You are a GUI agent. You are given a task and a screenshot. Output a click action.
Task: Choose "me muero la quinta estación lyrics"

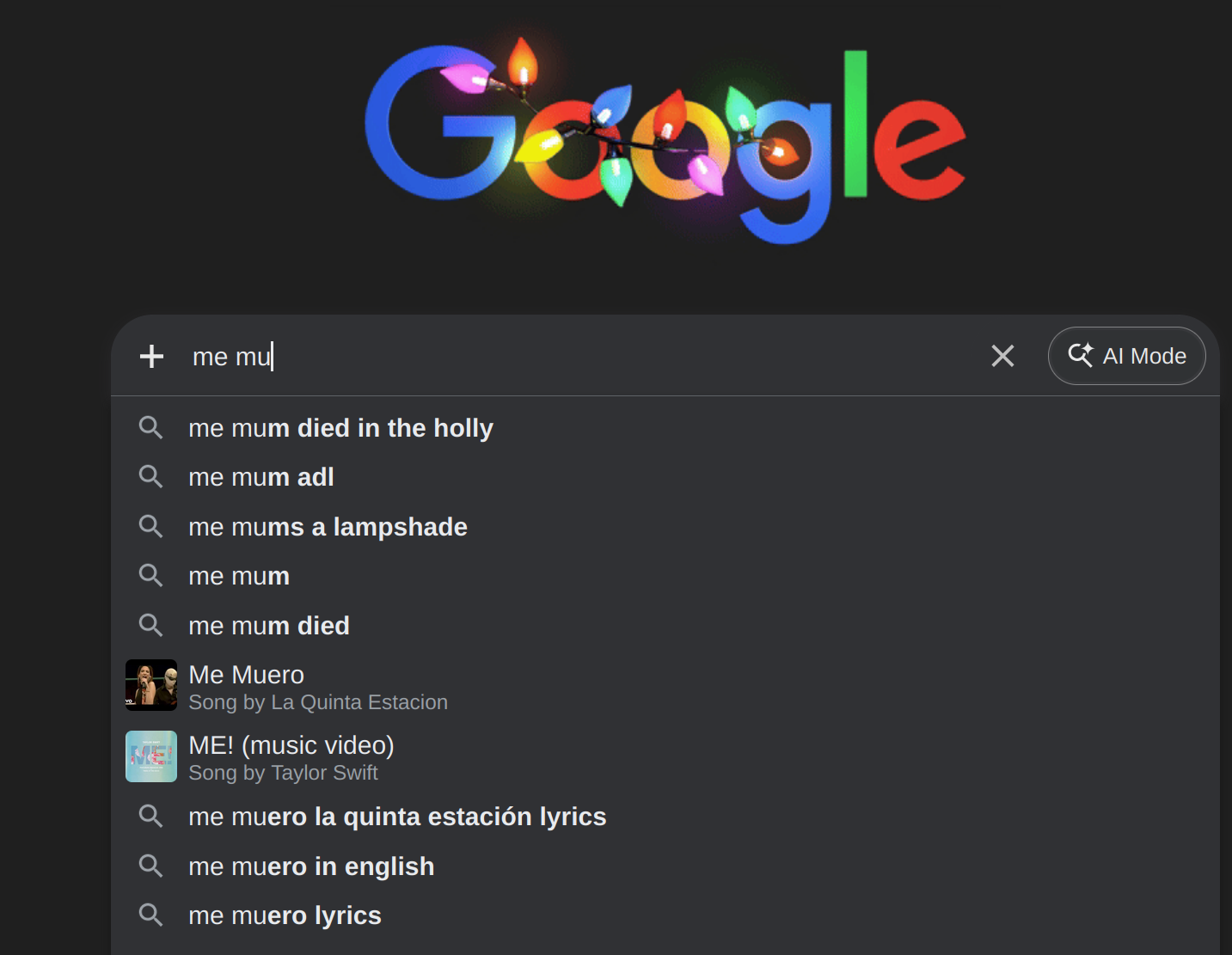397,817
